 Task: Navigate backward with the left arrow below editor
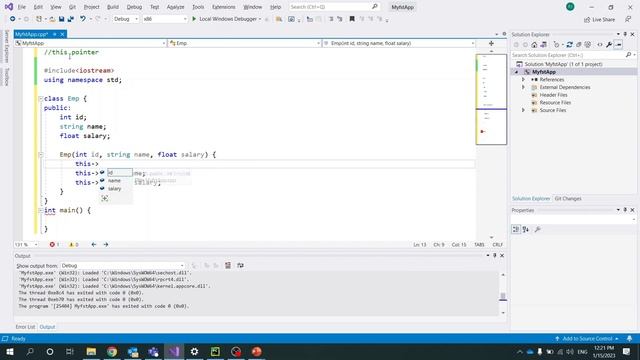94,244
